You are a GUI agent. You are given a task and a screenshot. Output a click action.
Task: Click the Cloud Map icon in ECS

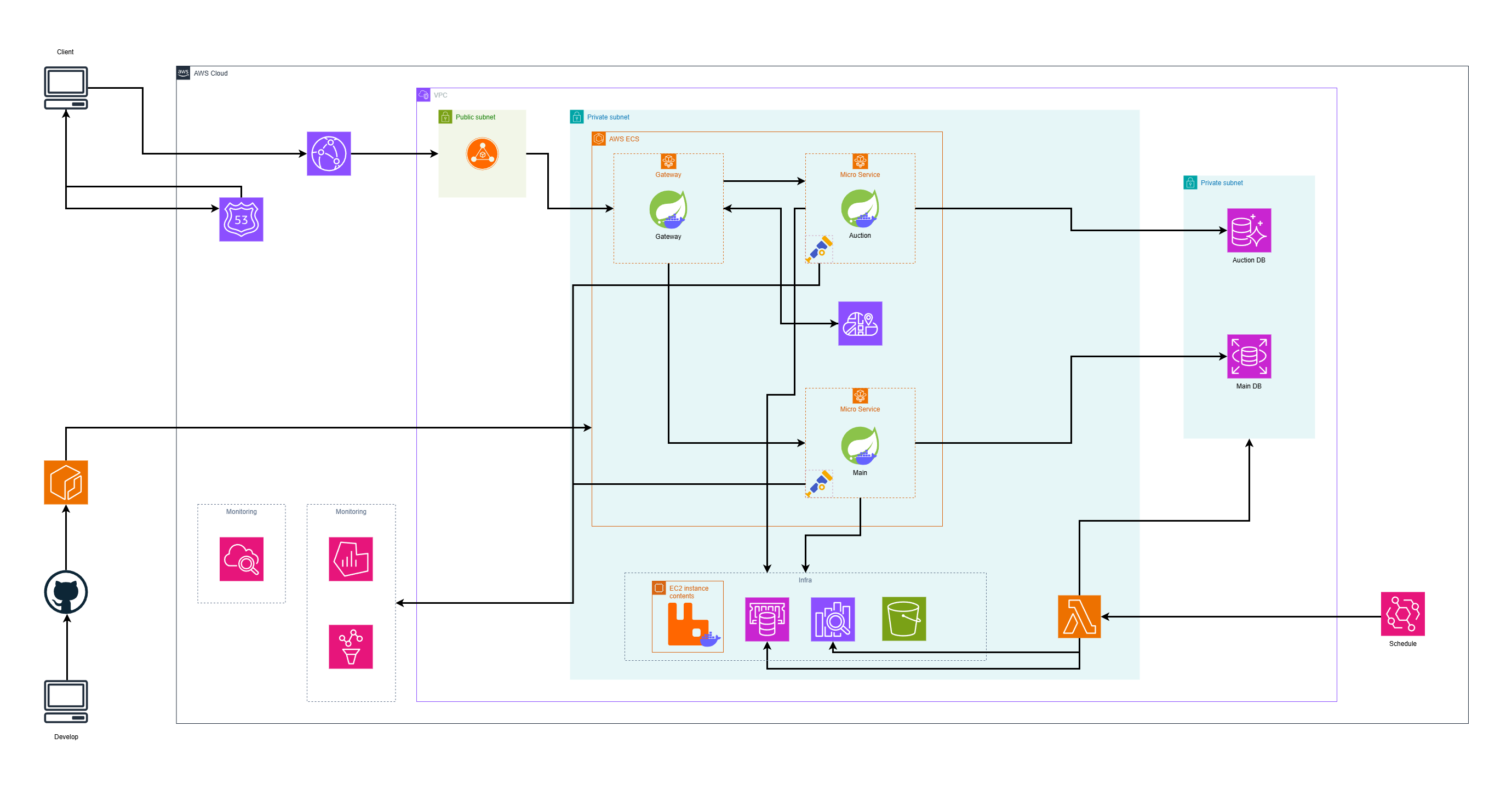[860, 323]
